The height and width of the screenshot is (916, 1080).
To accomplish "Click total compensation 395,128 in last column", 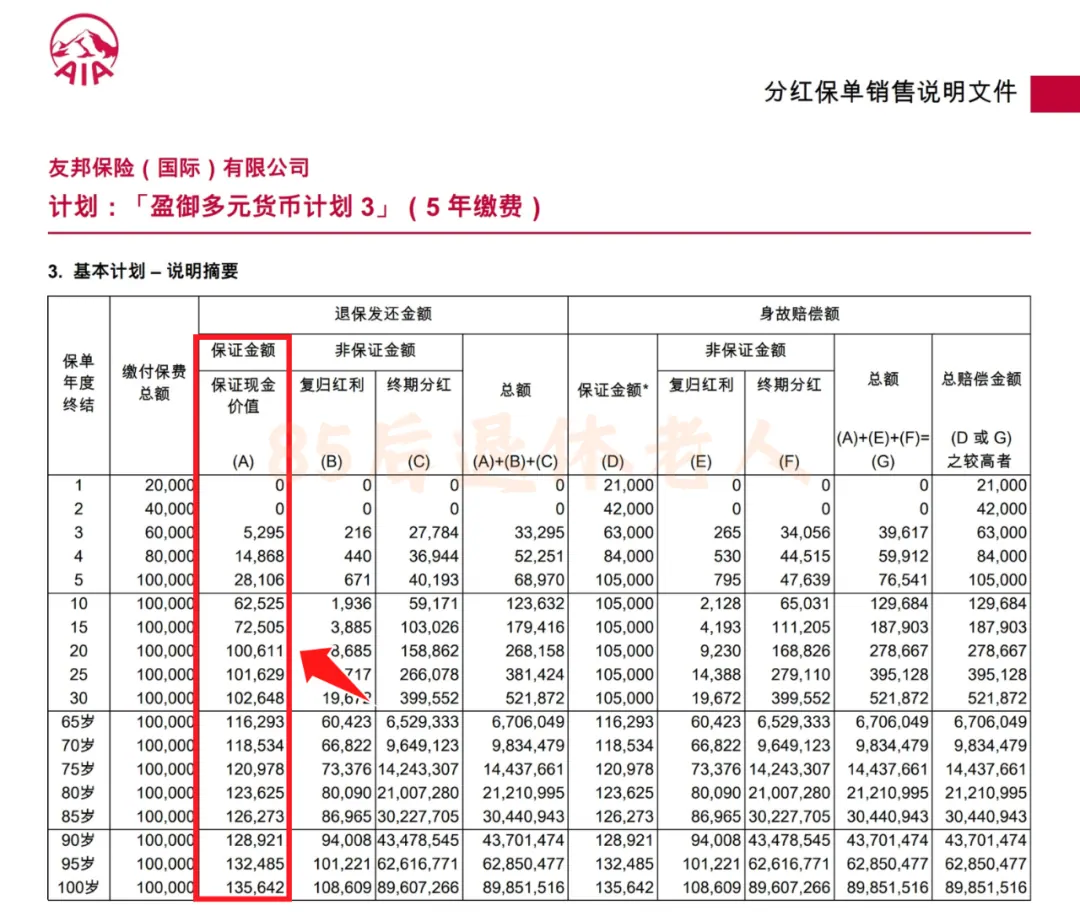I will coord(997,675).
